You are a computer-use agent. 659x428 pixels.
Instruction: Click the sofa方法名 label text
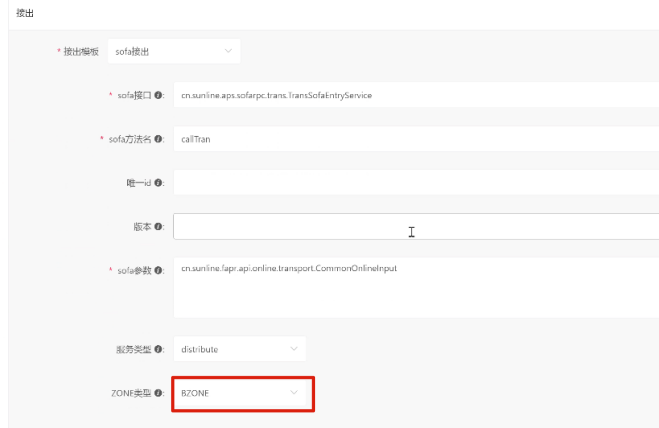130,139
